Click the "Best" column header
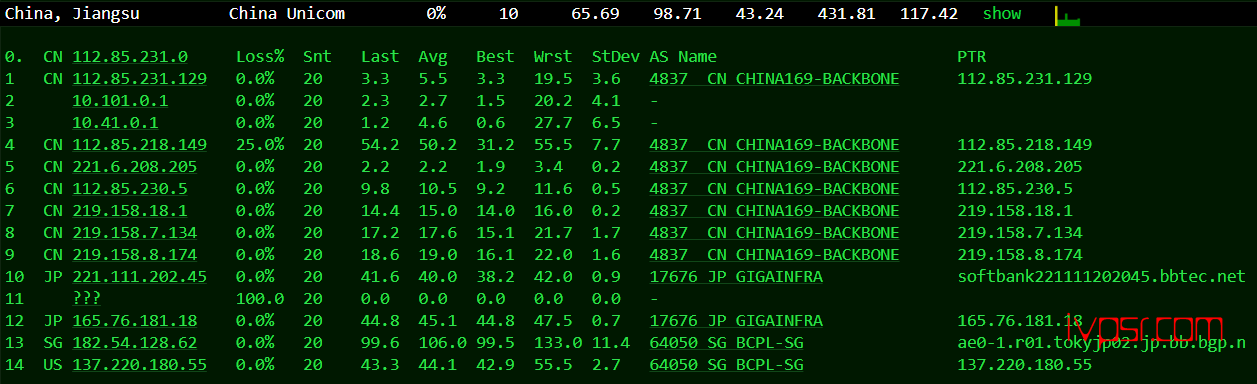 coord(495,57)
